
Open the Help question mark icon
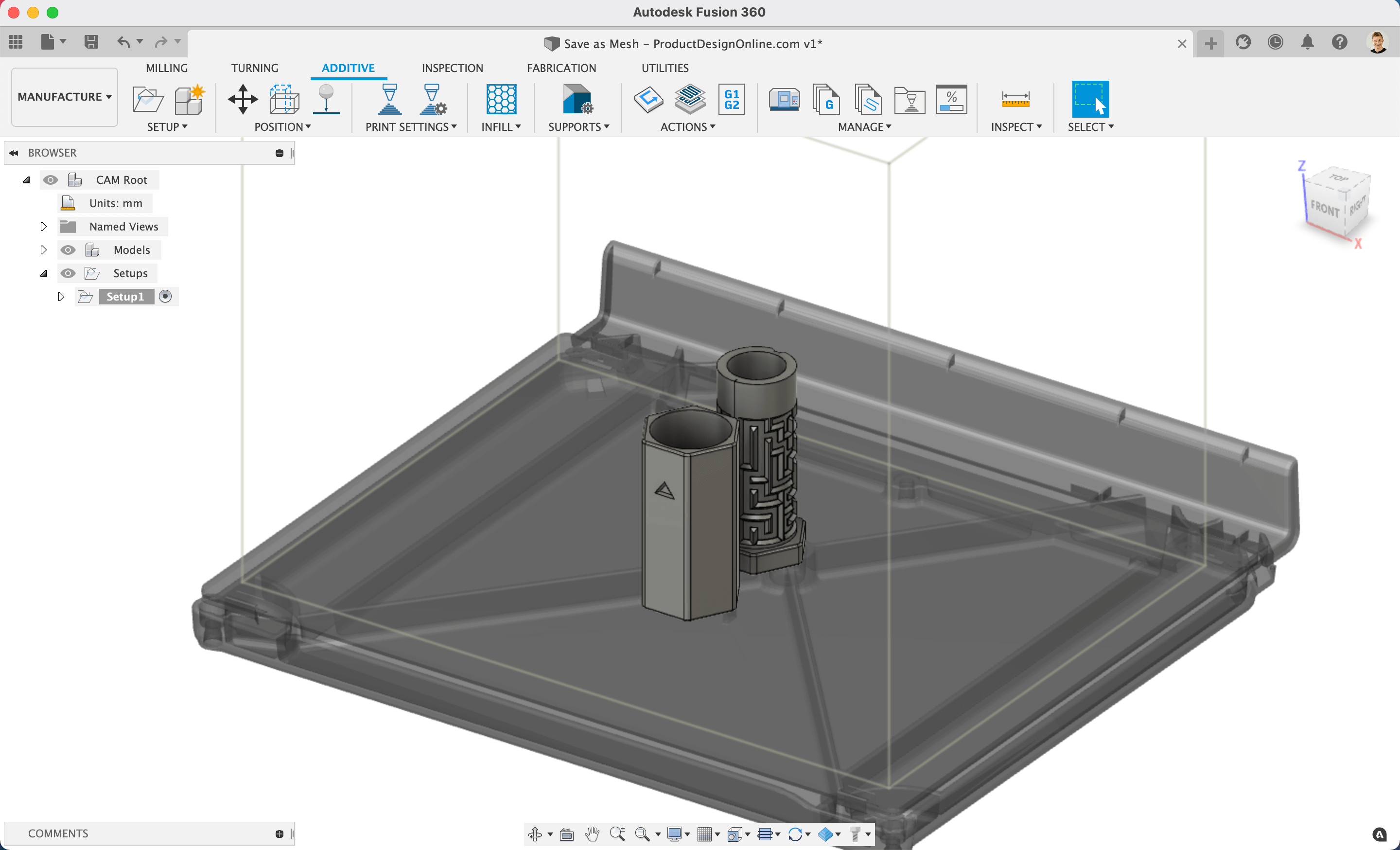[1340, 42]
